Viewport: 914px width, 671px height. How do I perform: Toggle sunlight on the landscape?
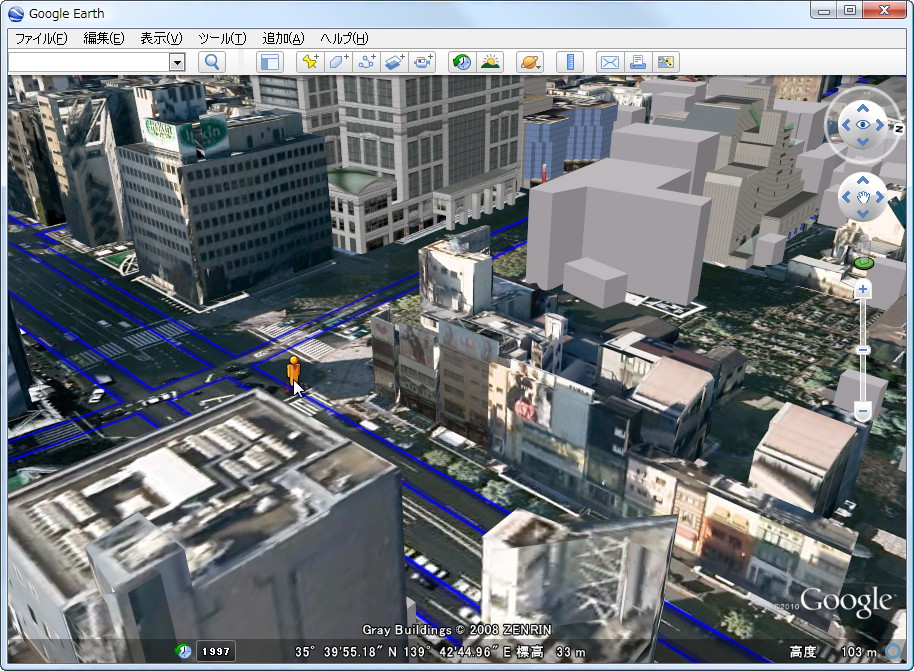(x=490, y=61)
